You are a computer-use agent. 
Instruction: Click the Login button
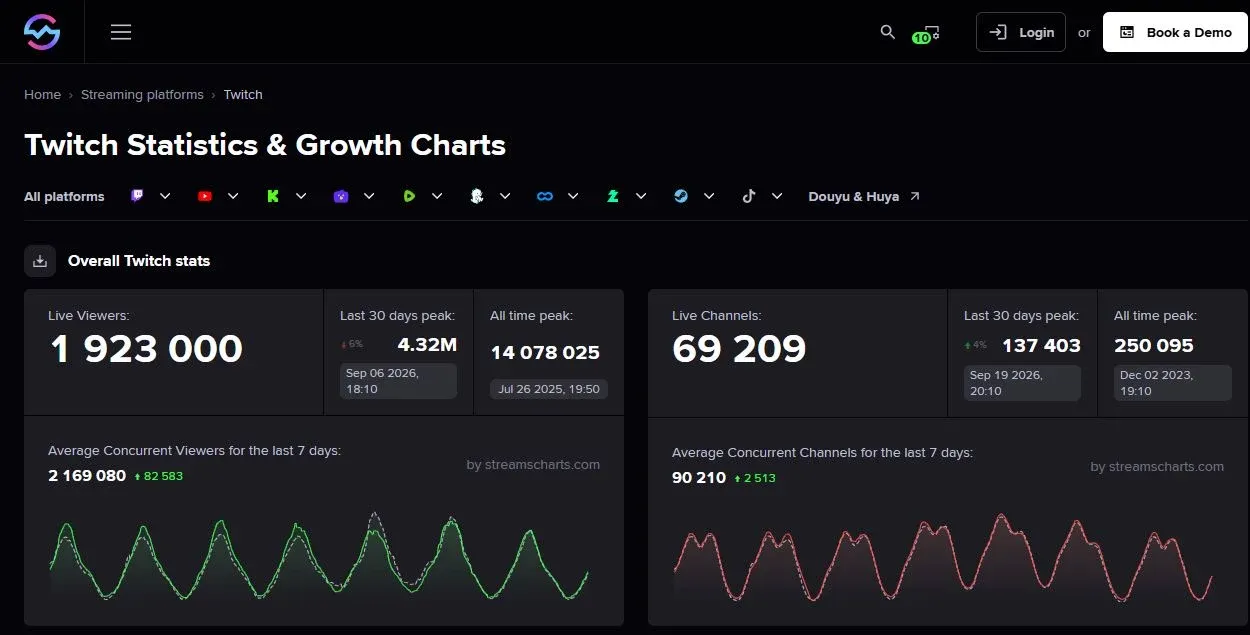tap(1021, 32)
